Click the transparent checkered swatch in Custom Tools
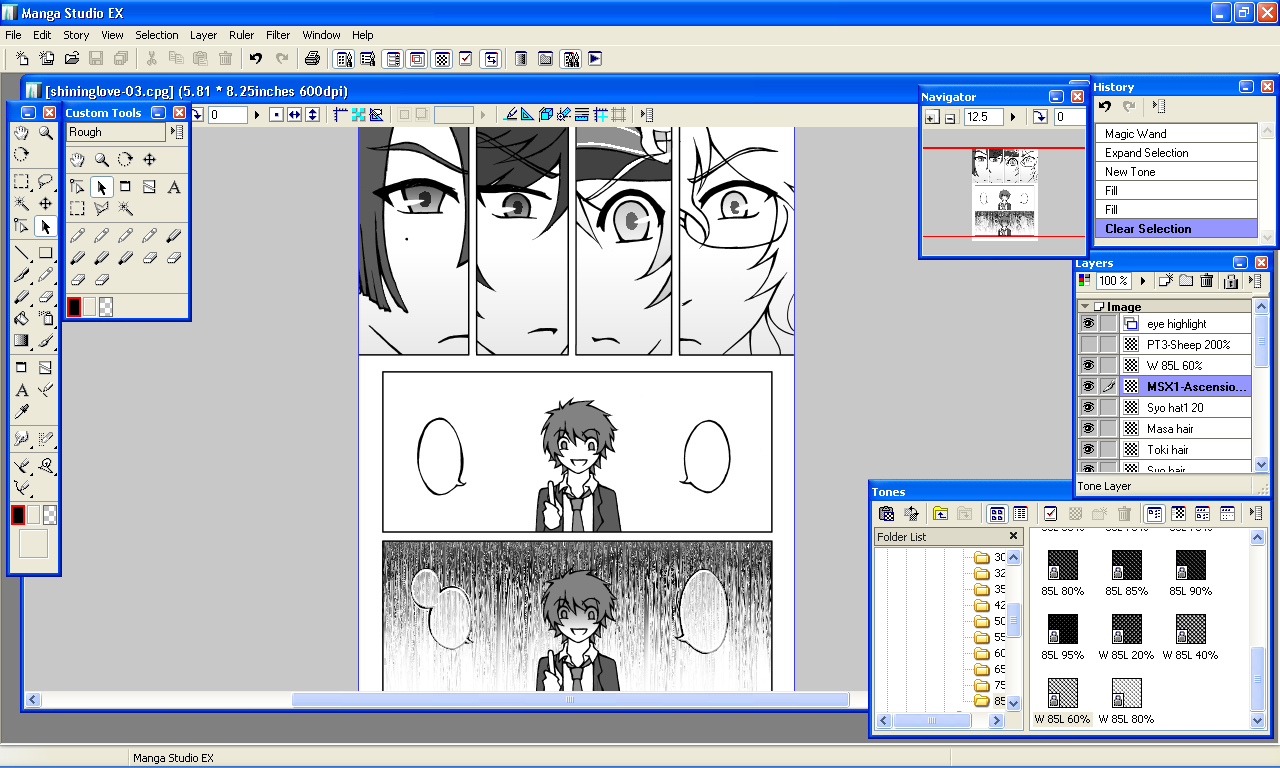Image resolution: width=1280 pixels, height=768 pixels. 106,307
